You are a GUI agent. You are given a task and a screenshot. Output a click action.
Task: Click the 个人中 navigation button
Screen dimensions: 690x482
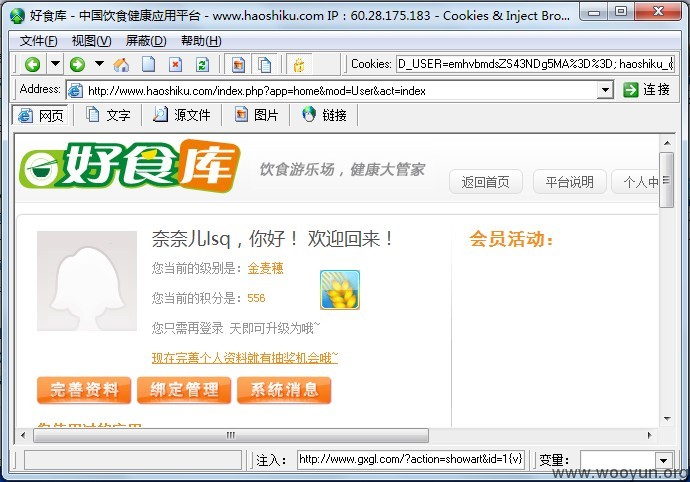tap(636, 182)
